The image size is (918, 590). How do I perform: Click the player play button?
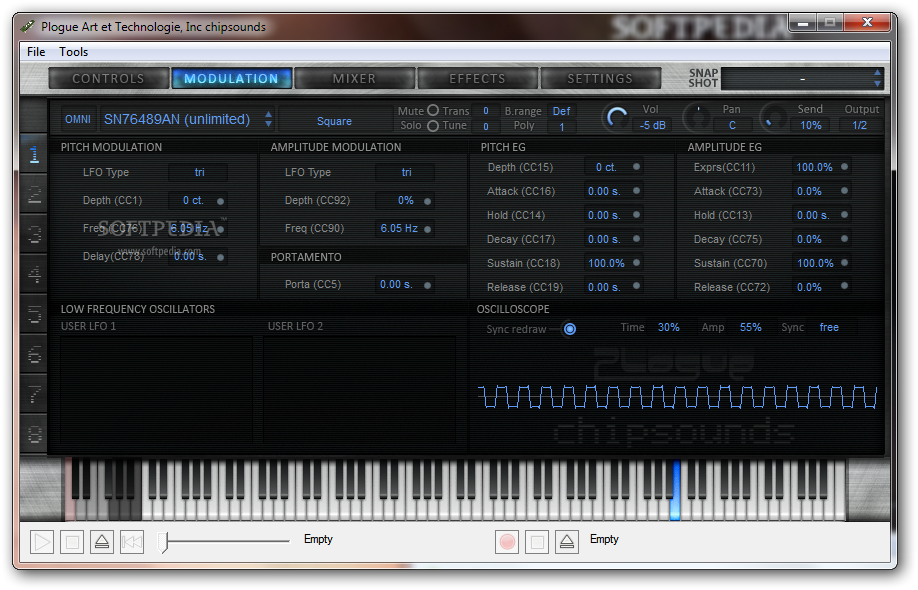point(42,542)
